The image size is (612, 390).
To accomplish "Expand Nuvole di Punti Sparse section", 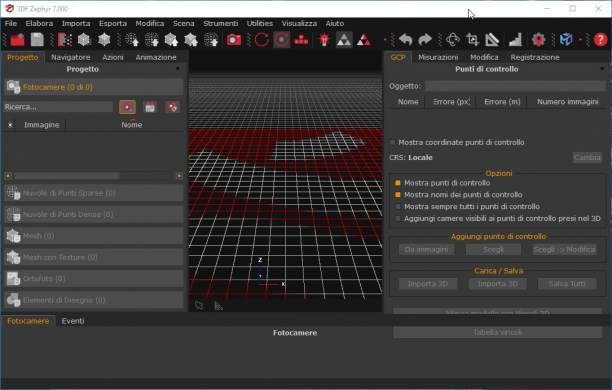I will (x=94, y=193).
